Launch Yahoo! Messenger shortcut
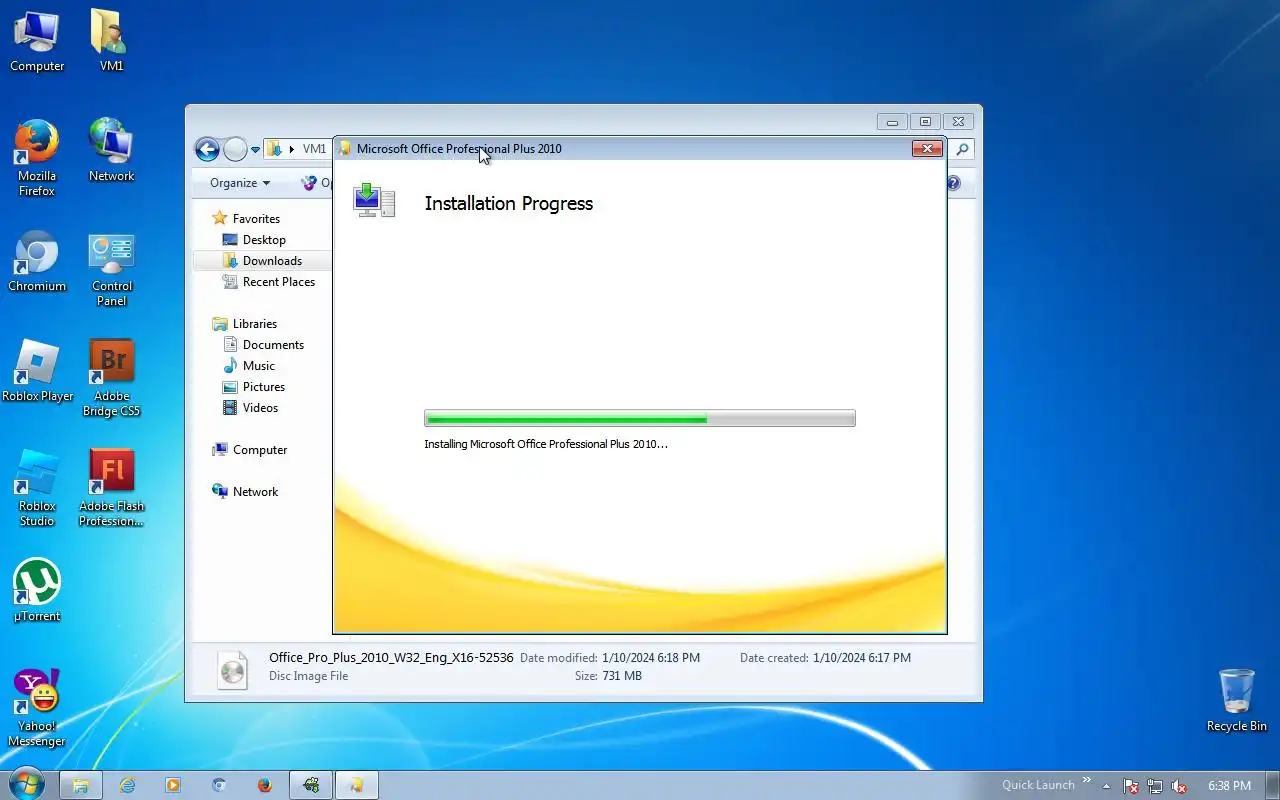Image resolution: width=1280 pixels, height=800 pixels. [37, 709]
